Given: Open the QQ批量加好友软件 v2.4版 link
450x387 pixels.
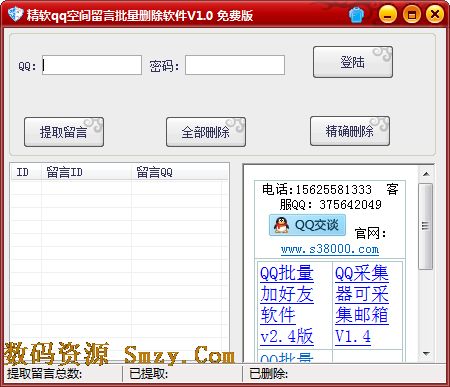Looking at the screenshot, I should pos(287,305).
